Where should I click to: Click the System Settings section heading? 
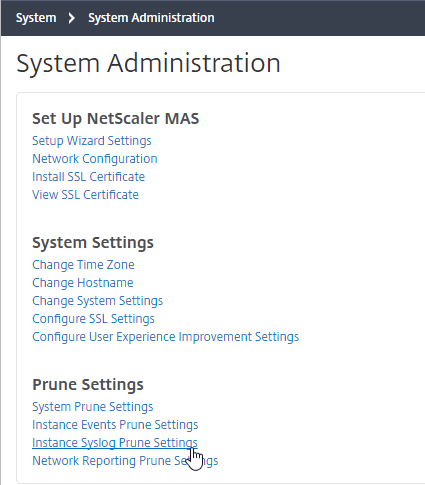click(x=93, y=243)
